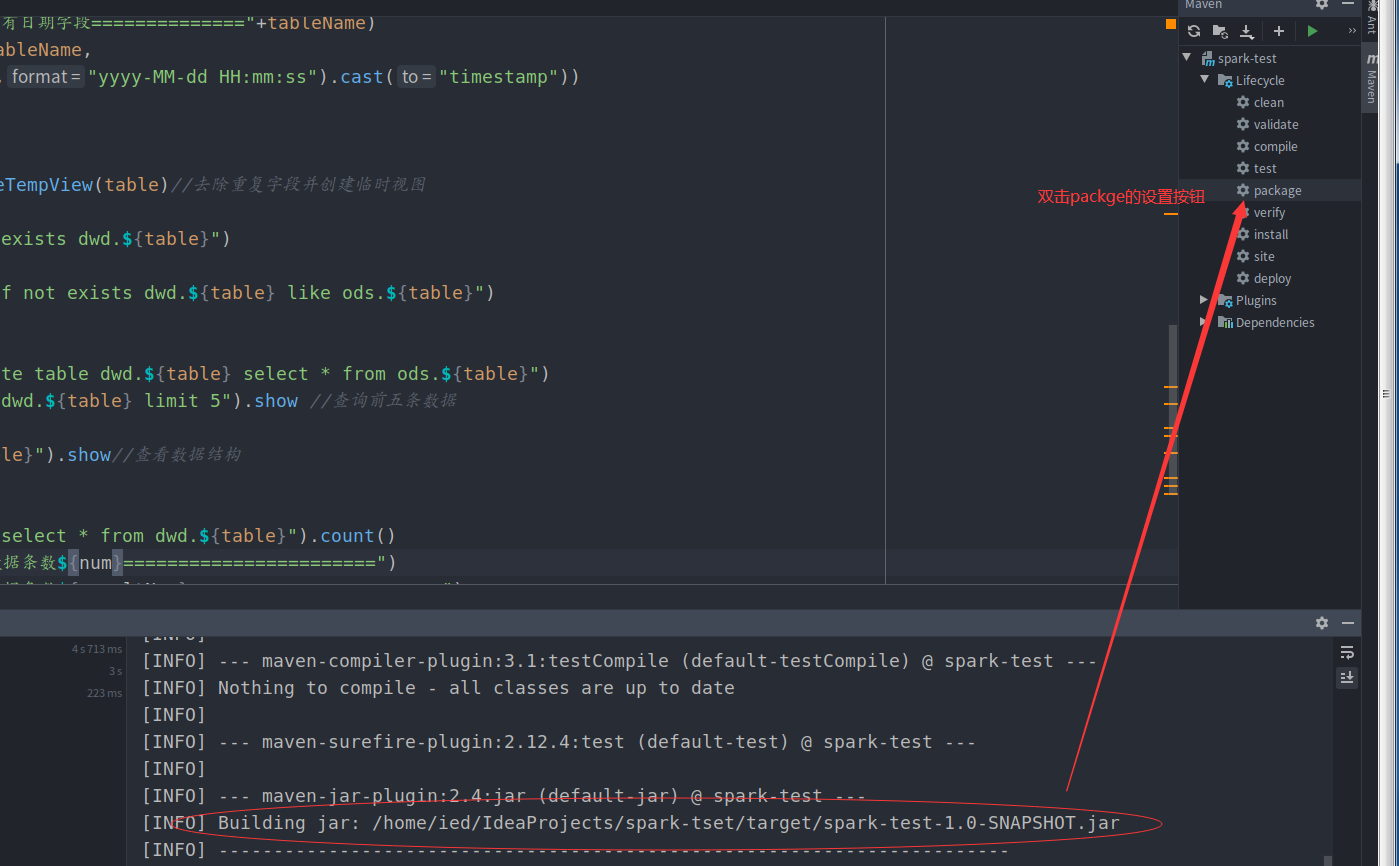Click the gear icon beside compile

click(1243, 146)
